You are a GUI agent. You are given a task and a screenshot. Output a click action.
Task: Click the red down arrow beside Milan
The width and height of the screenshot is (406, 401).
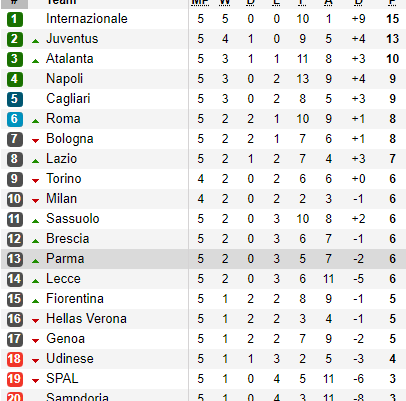(35, 201)
